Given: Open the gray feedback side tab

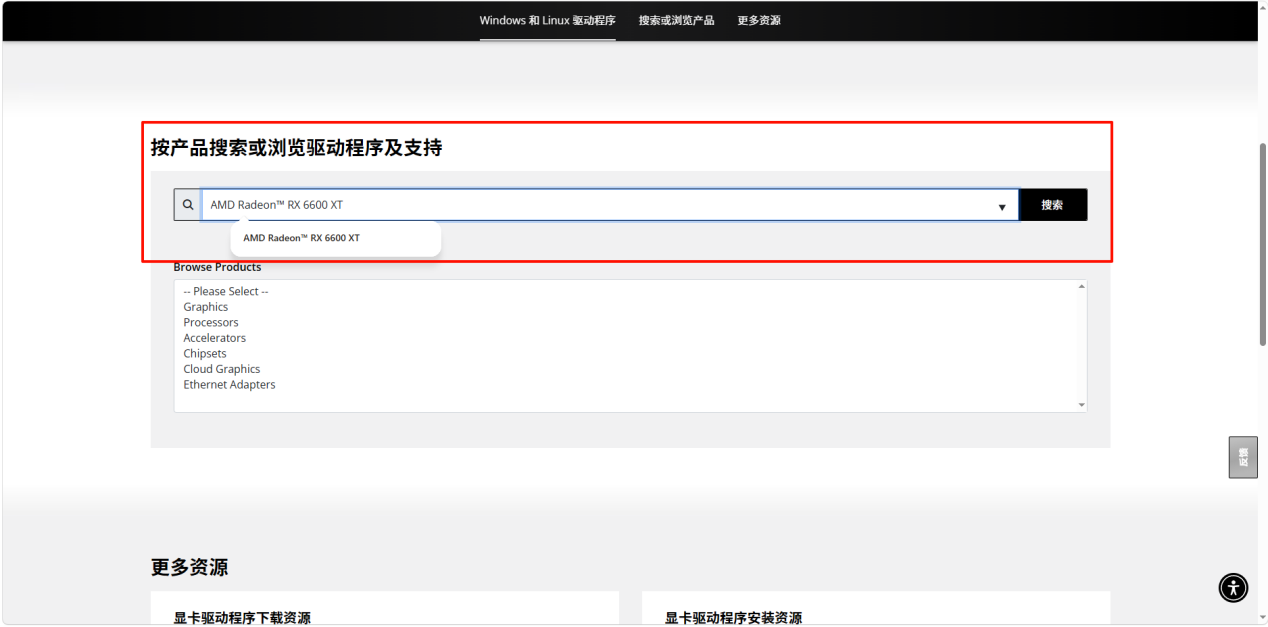Looking at the screenshot, I should coord(1243,457).
